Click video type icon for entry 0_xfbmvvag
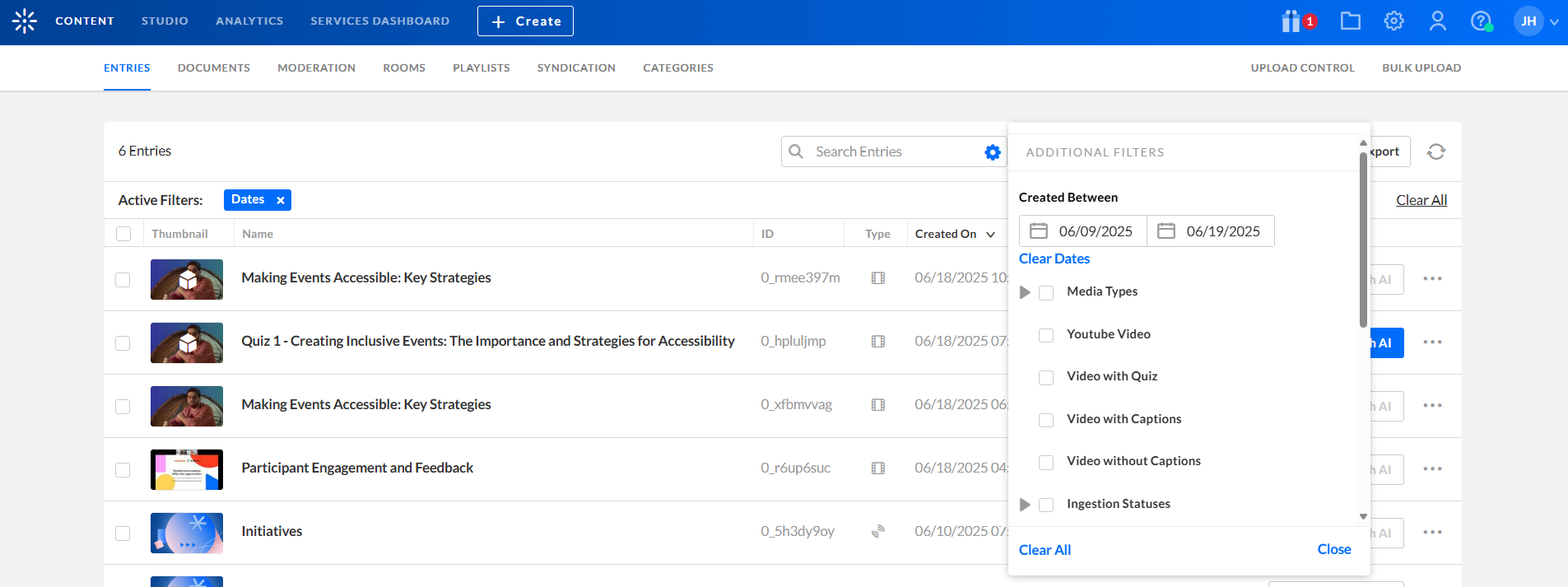Viewport: 1568px width, 587px height. (x=878, y=405)
